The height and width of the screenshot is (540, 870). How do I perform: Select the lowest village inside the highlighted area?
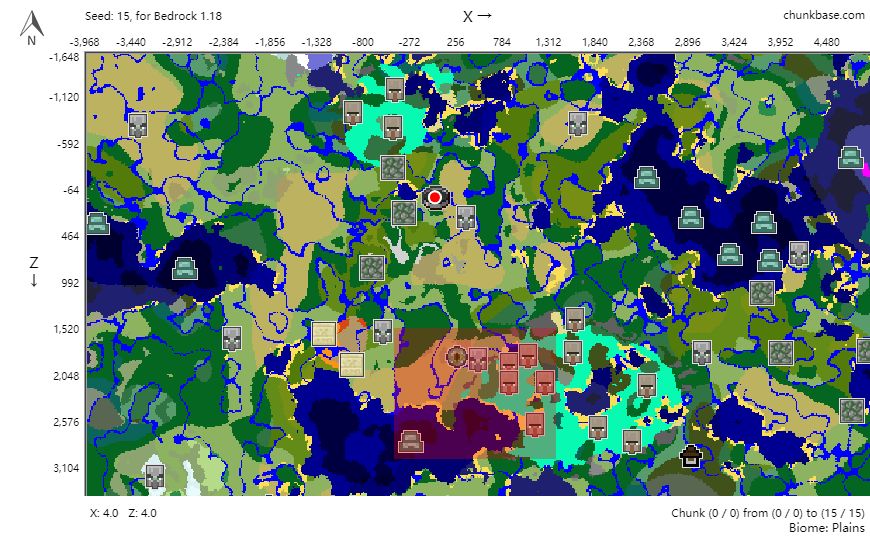(x=534, y=425)
